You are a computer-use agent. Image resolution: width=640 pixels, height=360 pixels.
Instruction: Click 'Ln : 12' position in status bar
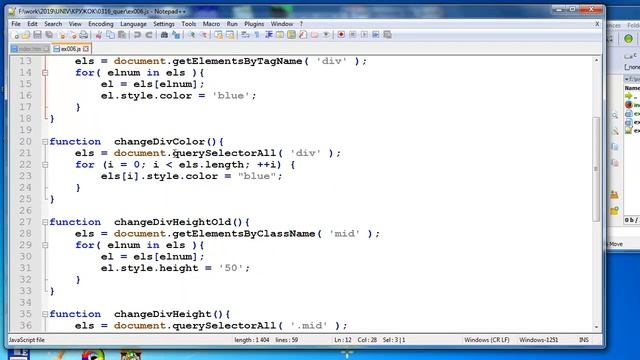point(342,340)
